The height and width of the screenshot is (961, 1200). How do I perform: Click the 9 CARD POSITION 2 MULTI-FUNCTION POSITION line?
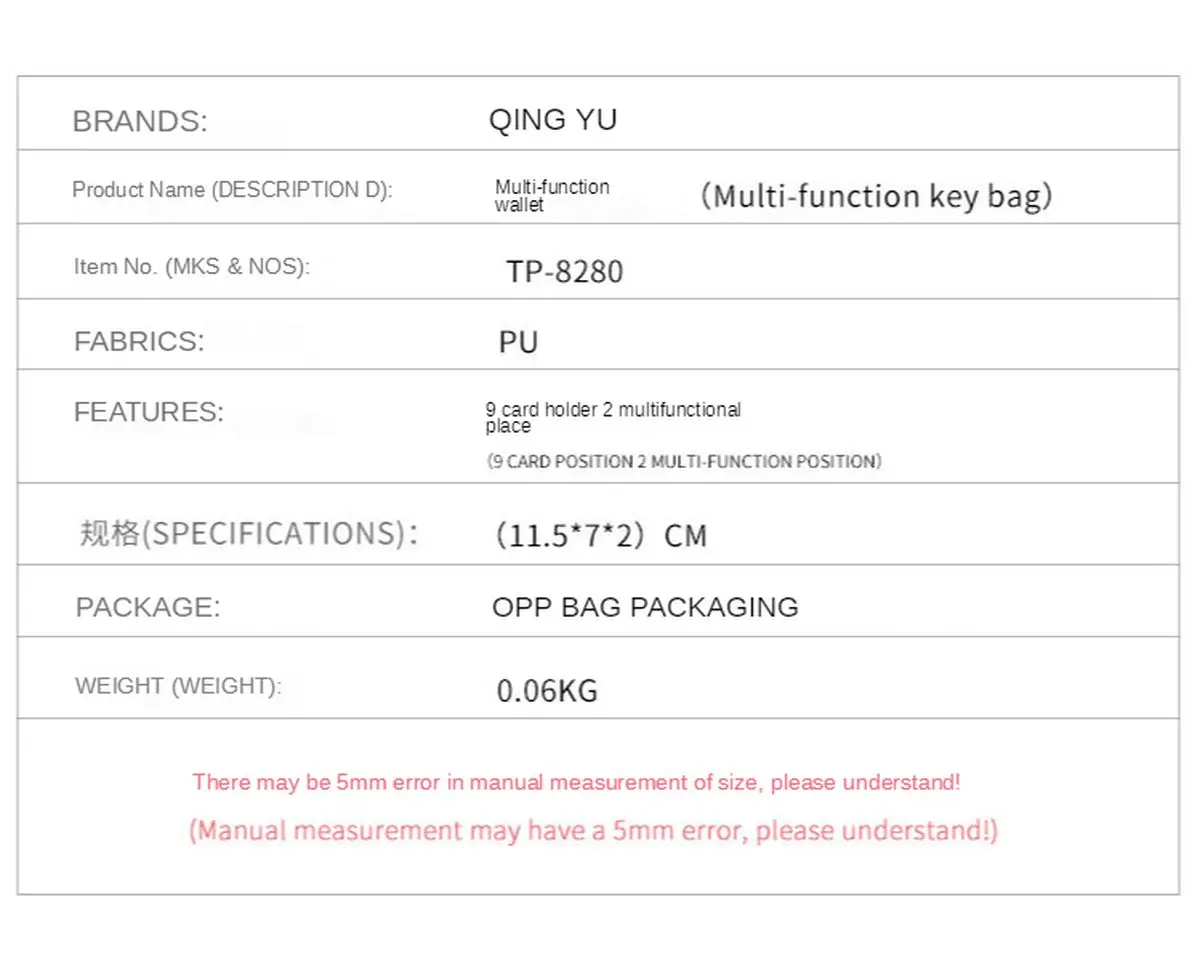[x=684, y=462]
